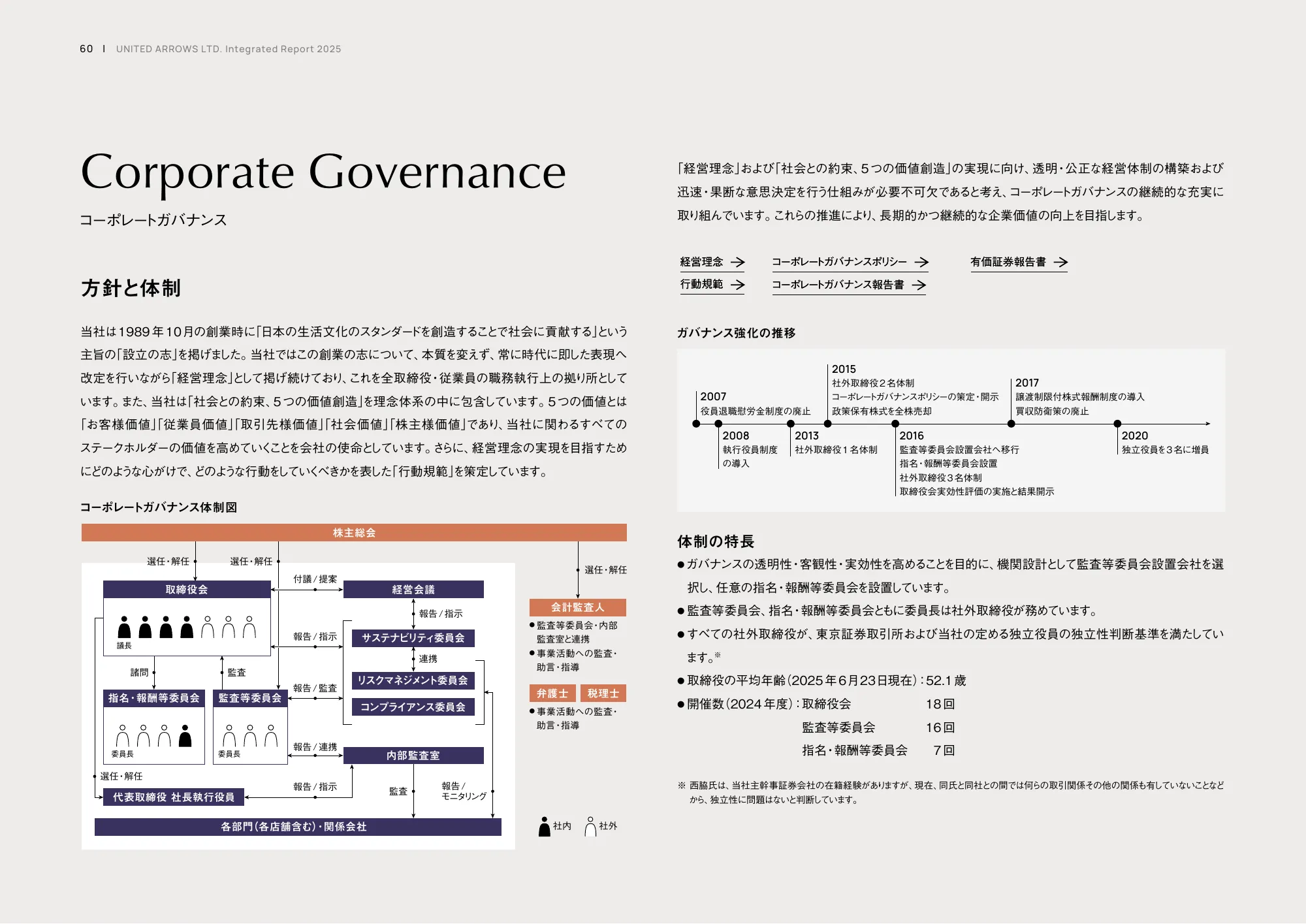1306x924 pixels.
Task: Click the 弁護士 orange label
Action: point(553,693)
